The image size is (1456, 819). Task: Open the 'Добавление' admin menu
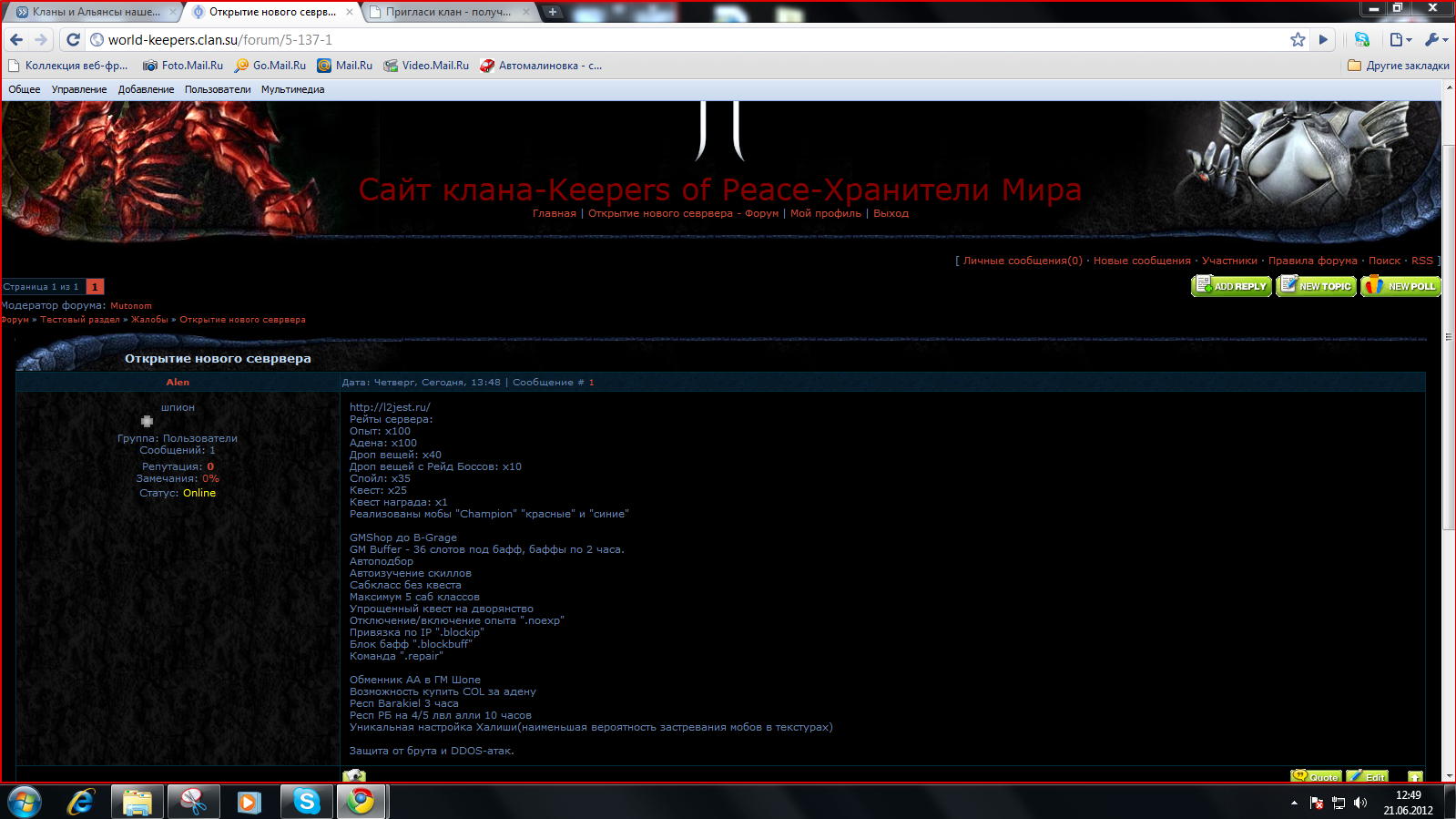click(x=146, y=89)
